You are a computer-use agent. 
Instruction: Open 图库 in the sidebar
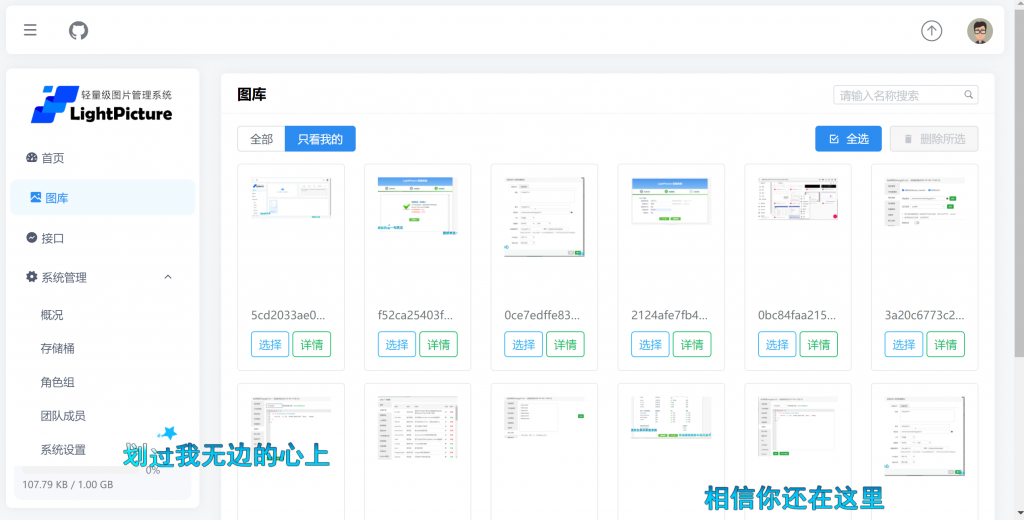click(103, 197)
